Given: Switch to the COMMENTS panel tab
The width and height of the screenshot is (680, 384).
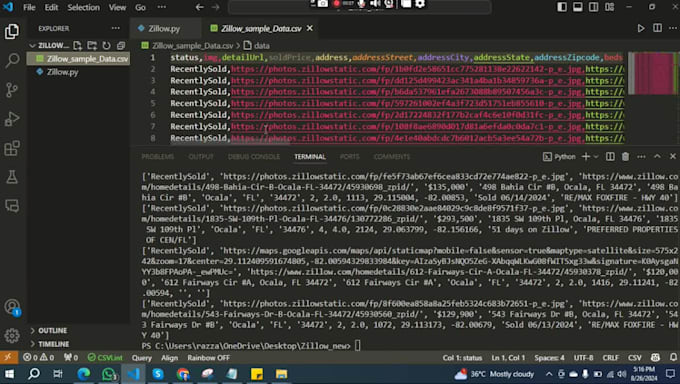Looking at the screenshot, I should point(392,157).
